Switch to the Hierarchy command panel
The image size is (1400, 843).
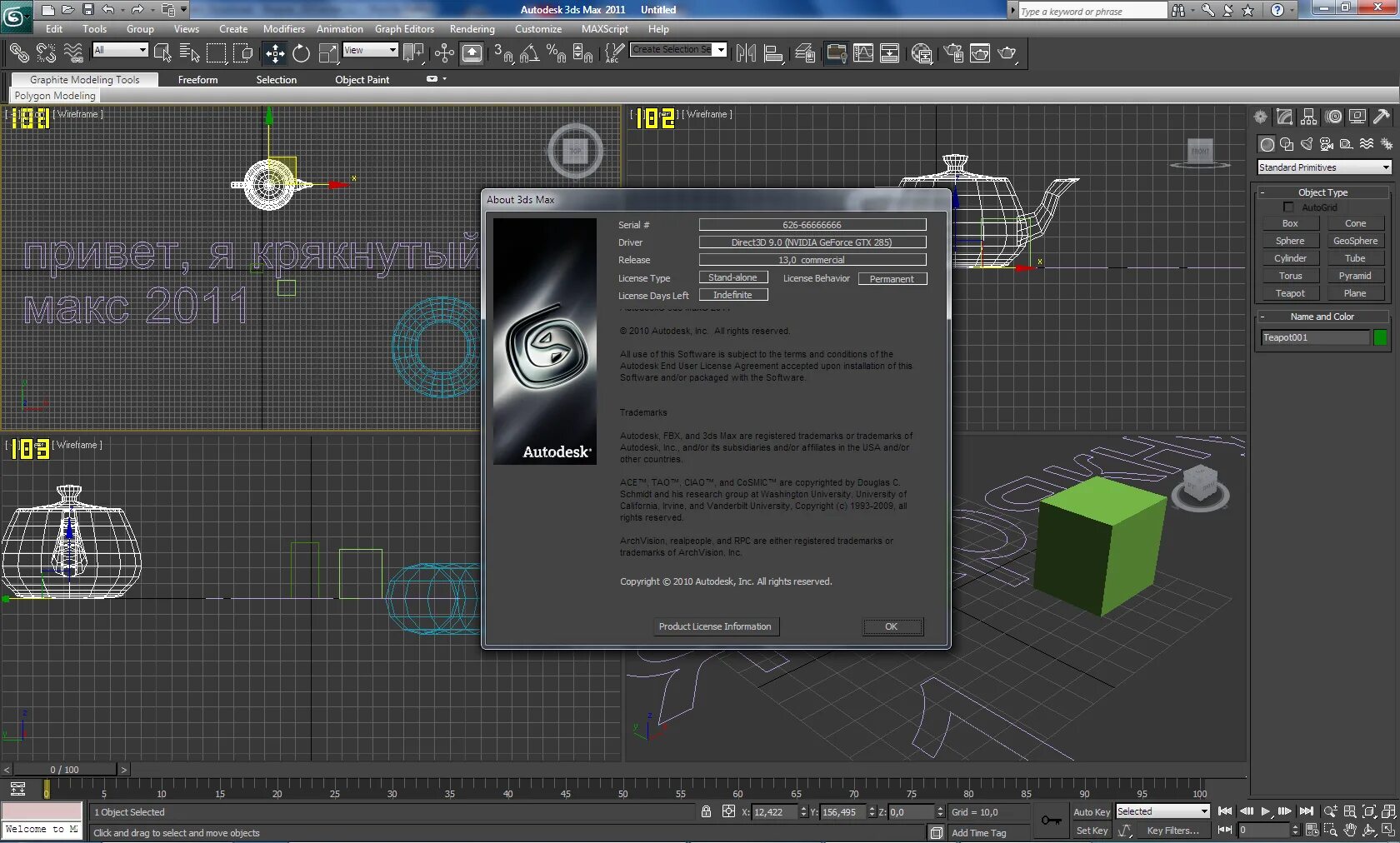click(x=1309, y=117)
